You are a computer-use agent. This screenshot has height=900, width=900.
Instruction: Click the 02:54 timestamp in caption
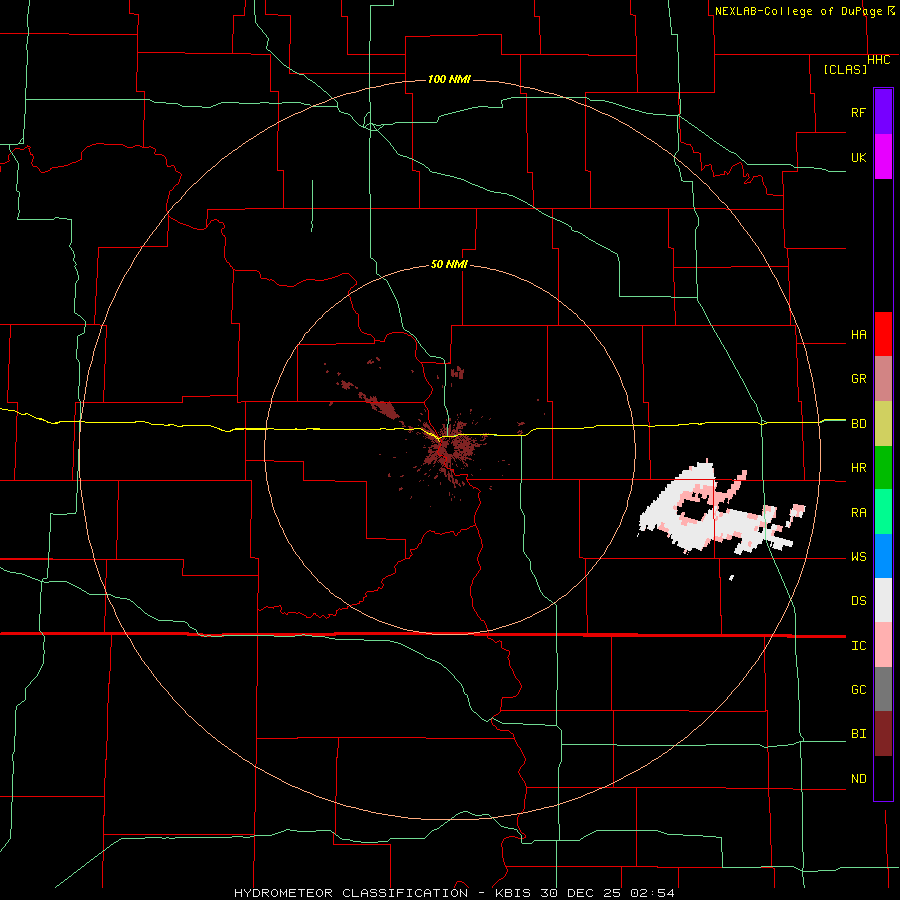(652, 893)
